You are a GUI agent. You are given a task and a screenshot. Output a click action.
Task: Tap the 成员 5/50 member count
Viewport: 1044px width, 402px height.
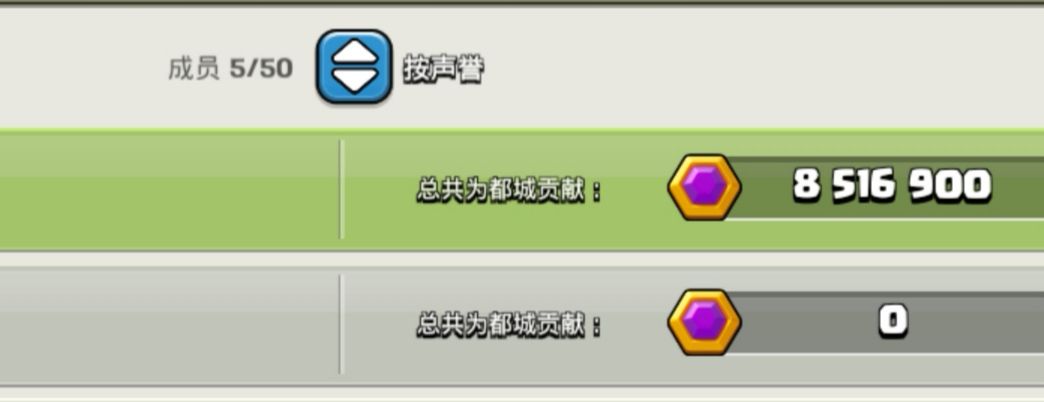point(230,69)
